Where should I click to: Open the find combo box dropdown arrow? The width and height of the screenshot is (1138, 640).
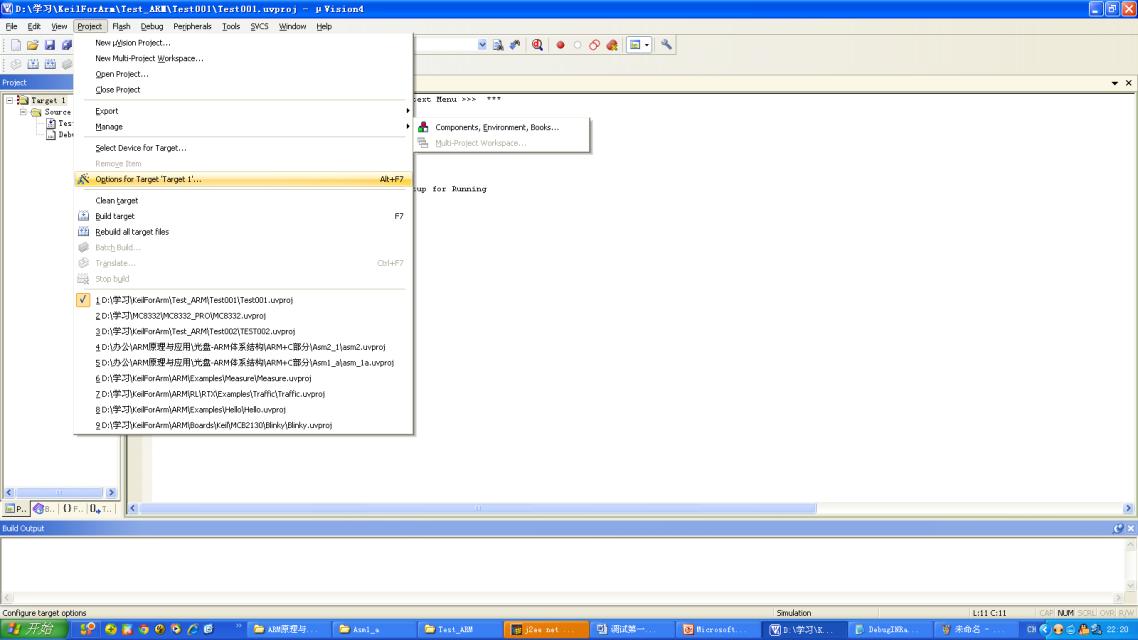tap(482, 45)
